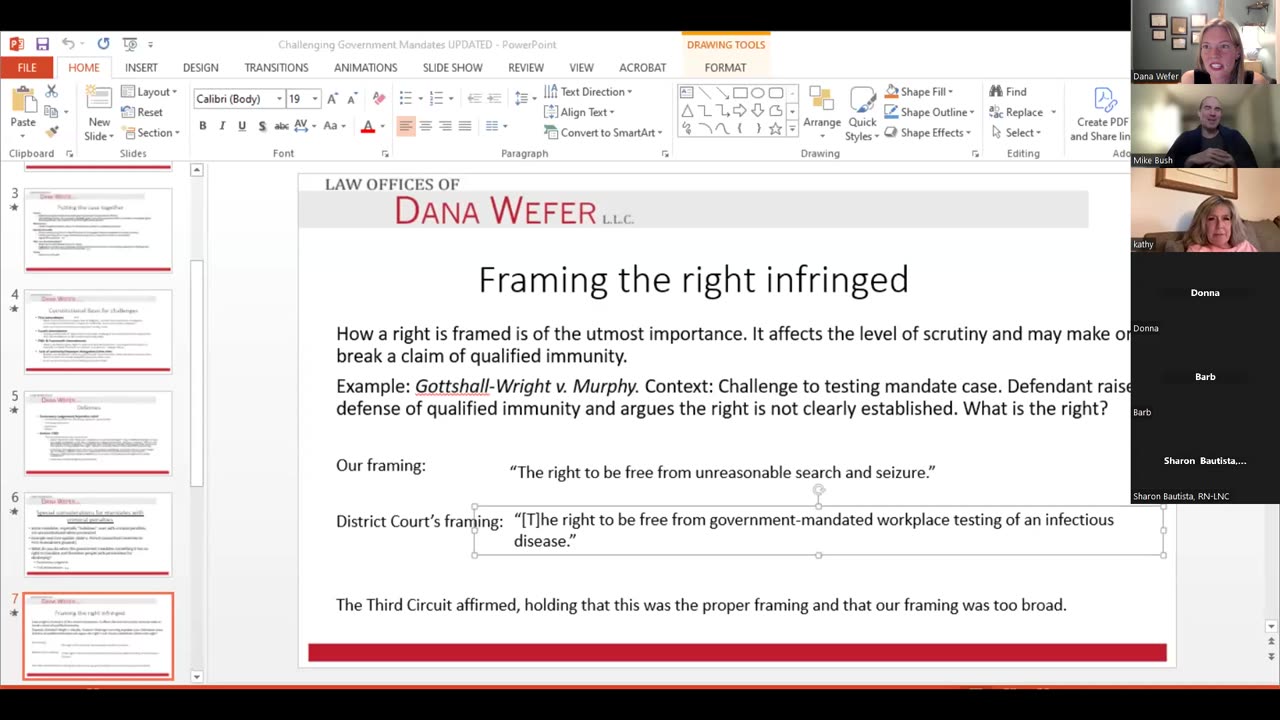Open the Font dialog launcher
The width and height of the screenshot is (1280, 720).
point(385,154)
